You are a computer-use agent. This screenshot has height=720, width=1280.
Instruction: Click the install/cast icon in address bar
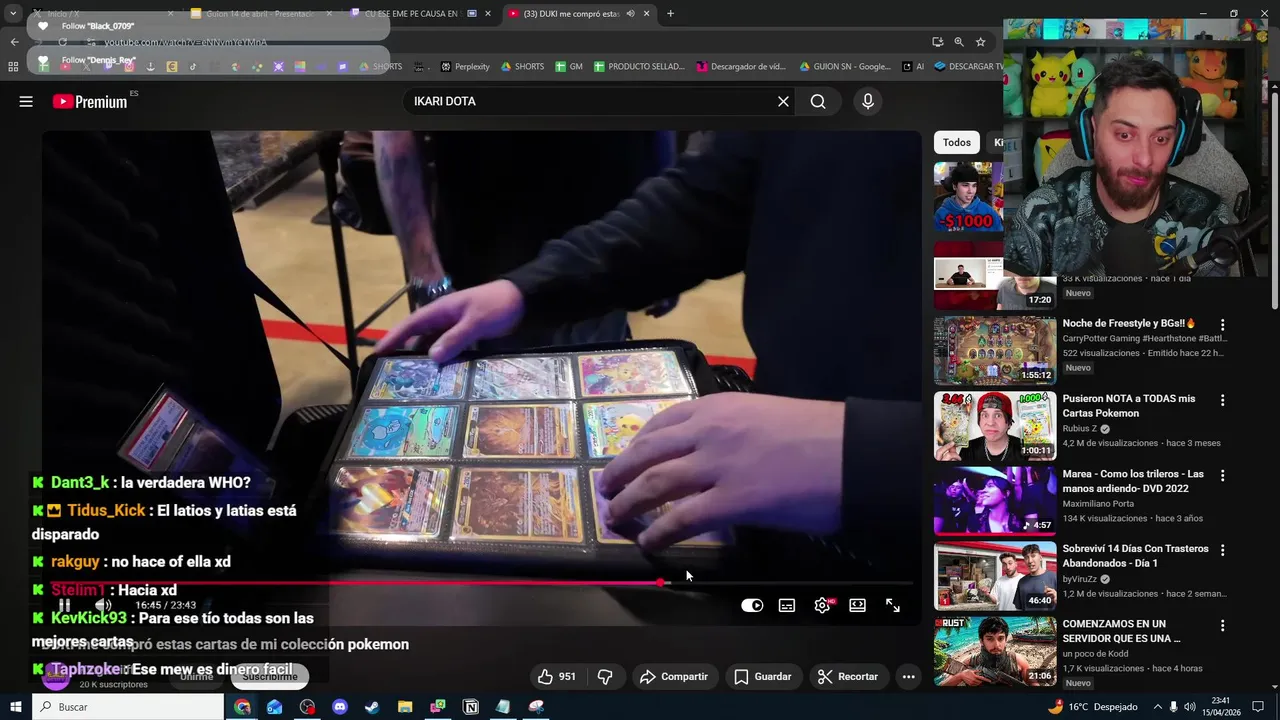pyautogui.click(x=937, y=42)
